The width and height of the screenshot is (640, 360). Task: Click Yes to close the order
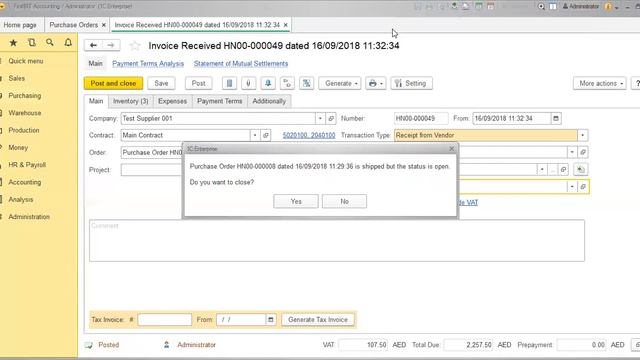pos(296,201)
